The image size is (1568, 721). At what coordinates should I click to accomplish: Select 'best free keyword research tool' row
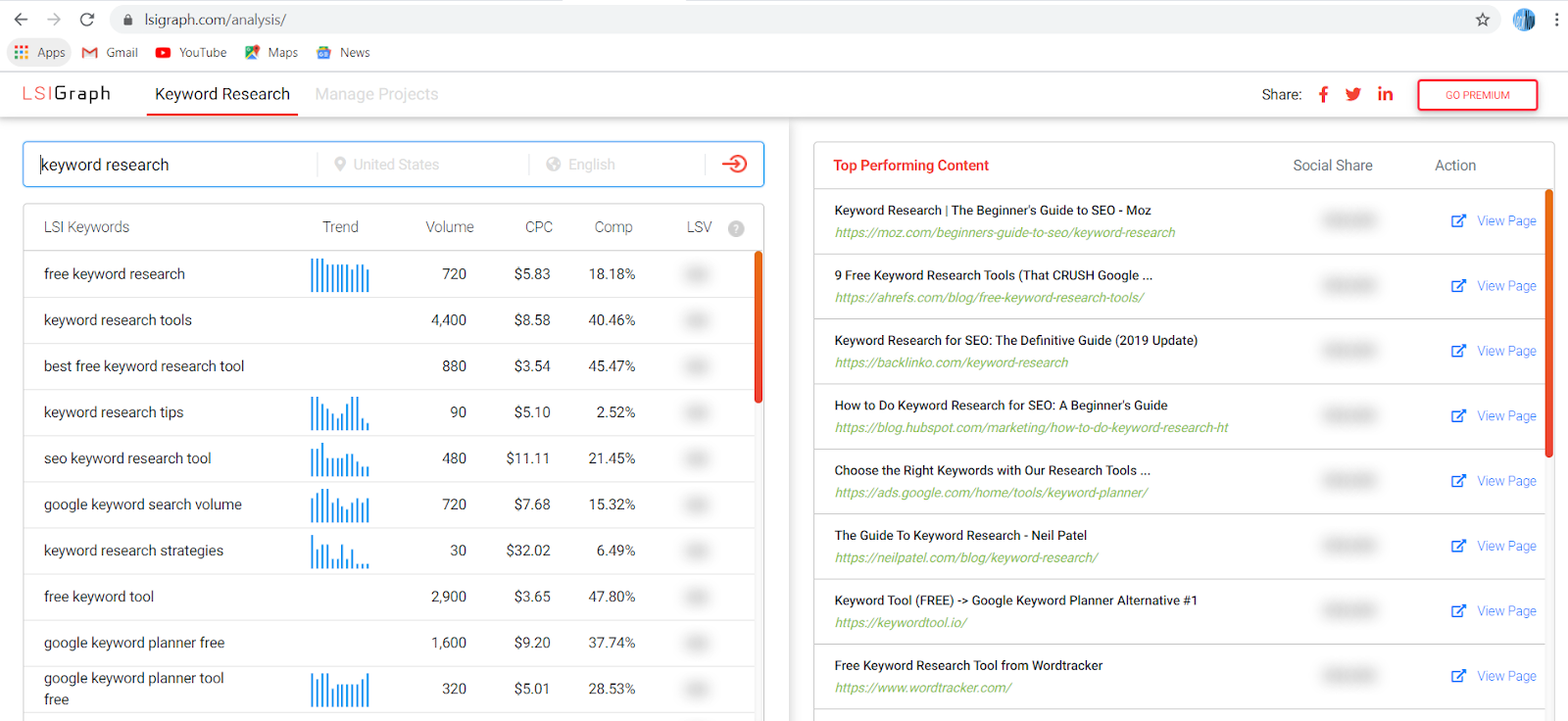tap(389, 366)
